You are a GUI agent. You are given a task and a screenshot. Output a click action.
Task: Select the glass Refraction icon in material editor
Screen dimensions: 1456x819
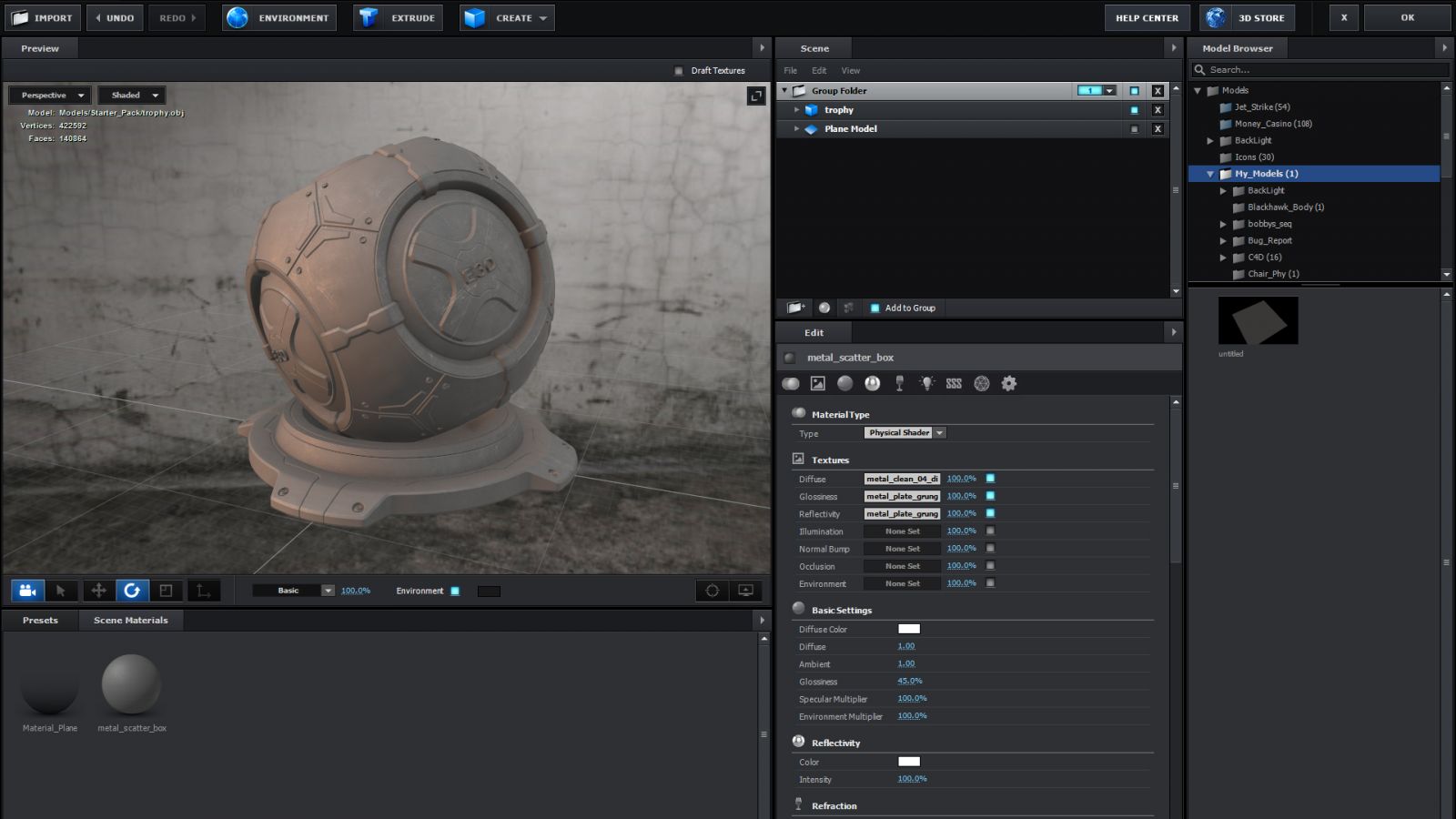tap(899, 383)
